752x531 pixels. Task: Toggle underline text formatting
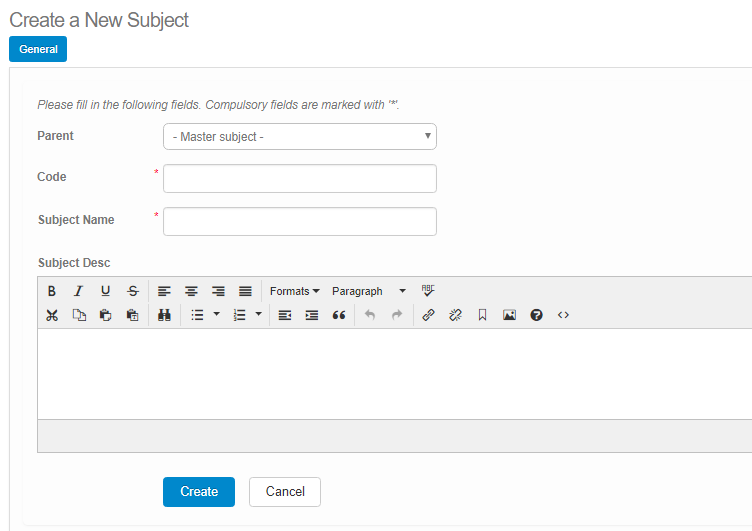tap(105, 291)
